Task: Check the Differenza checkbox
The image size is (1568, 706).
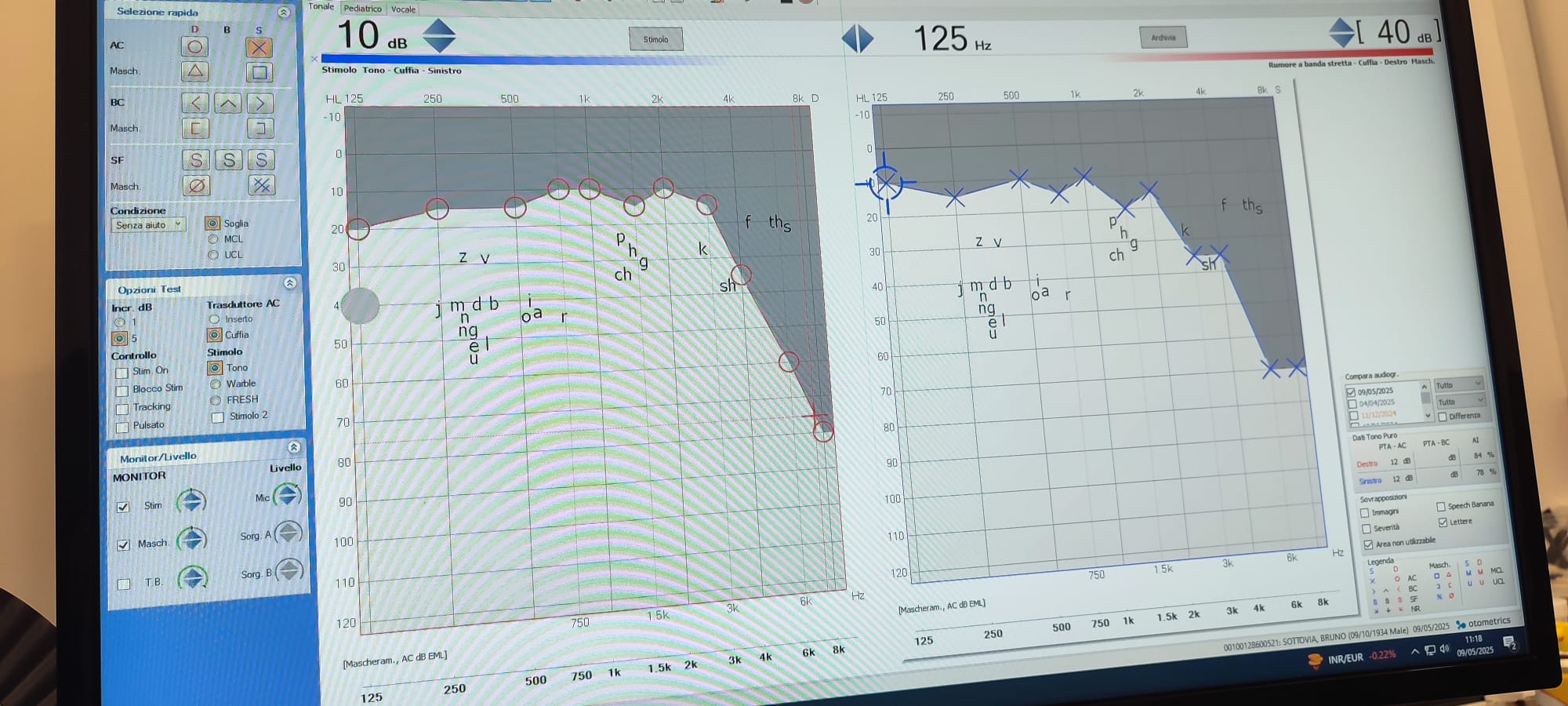Action: (1442, 417)
